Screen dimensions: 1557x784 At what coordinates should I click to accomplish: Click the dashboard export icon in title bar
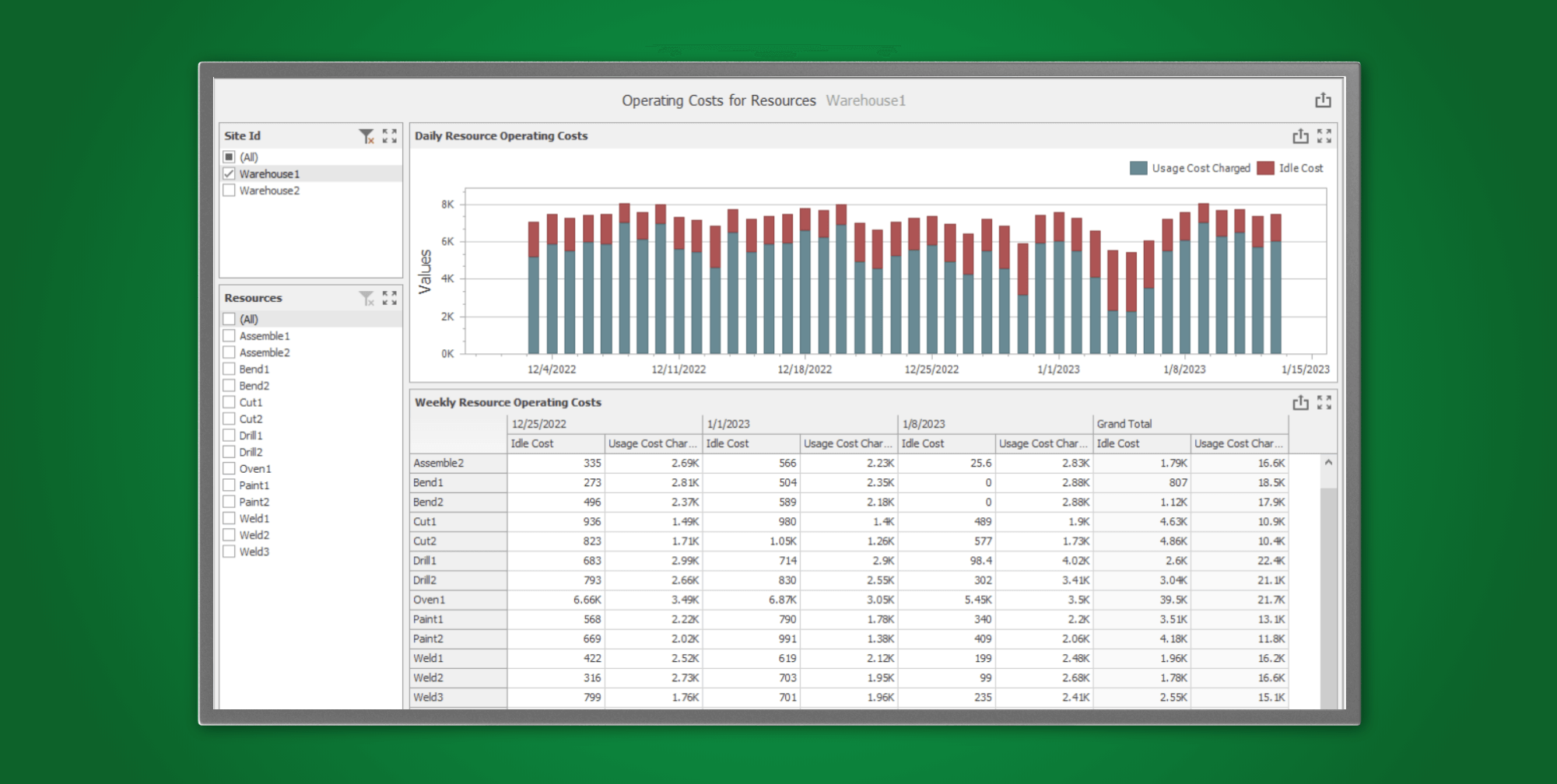click(x=1323, y=100)
